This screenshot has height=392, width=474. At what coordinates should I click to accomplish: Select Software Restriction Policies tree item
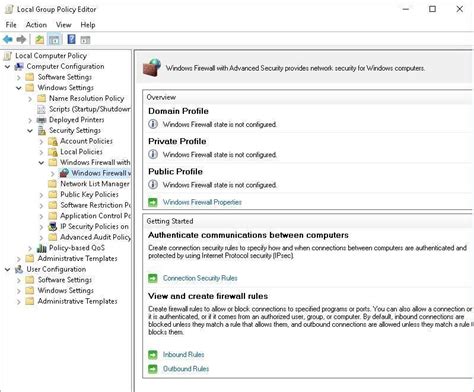(x=95, y=205)
